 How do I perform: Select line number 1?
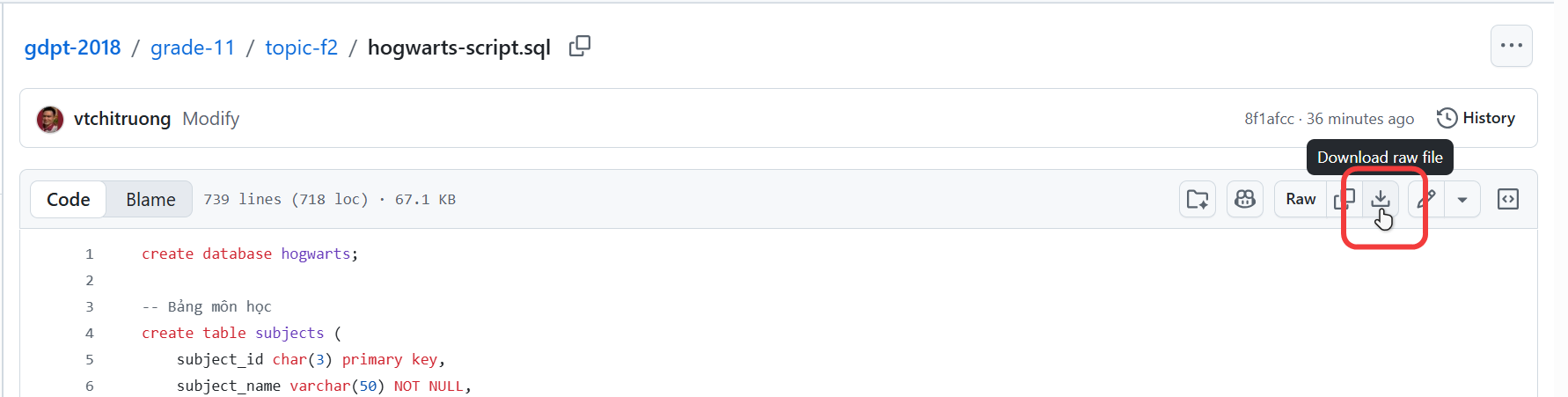(89, 254)
